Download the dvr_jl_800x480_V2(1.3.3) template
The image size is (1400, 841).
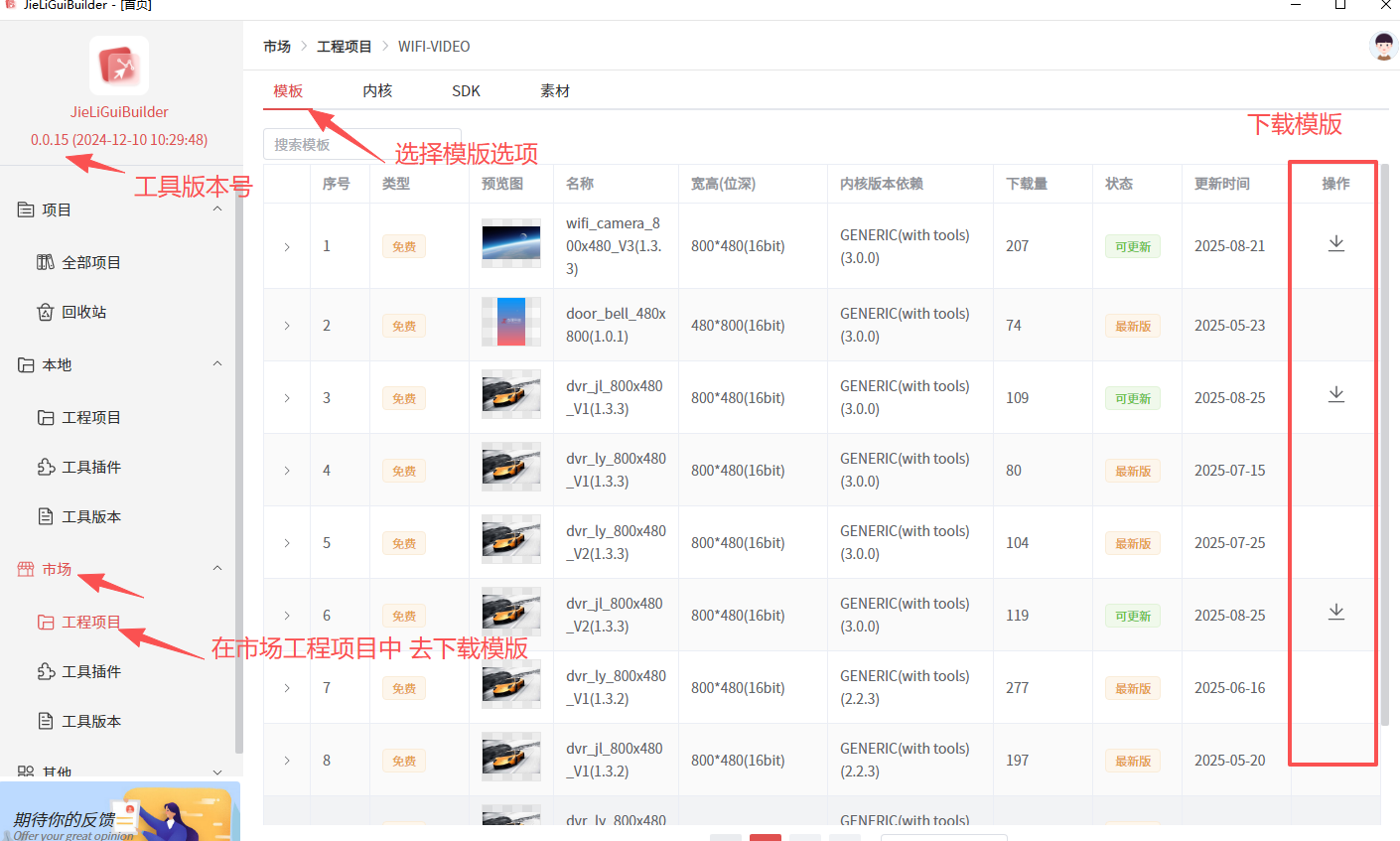click(1336, 612)
